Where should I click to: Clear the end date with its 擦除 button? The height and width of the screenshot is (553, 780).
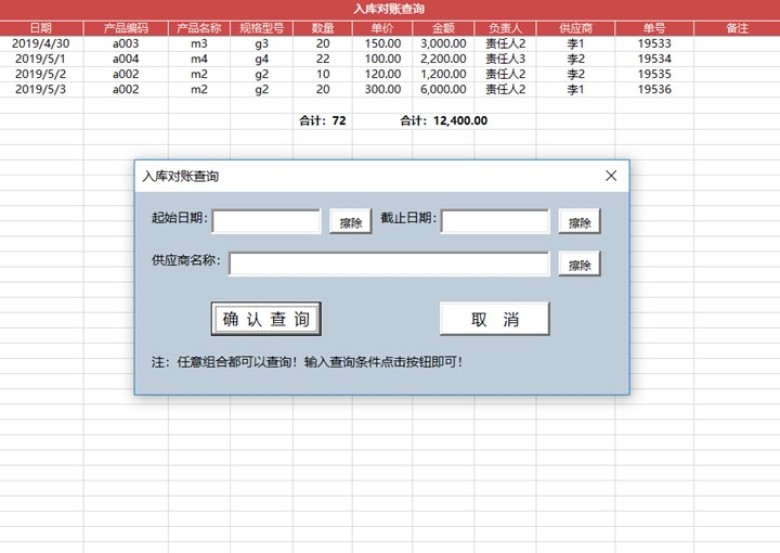coord(580,221)
